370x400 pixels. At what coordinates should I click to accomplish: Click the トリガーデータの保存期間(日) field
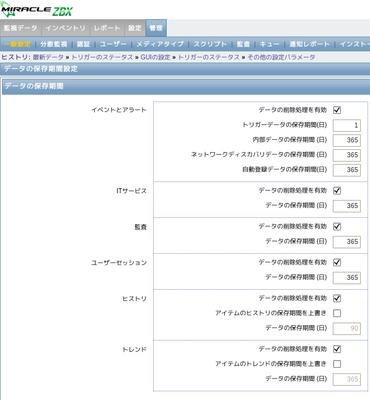(x=347, y=125)
